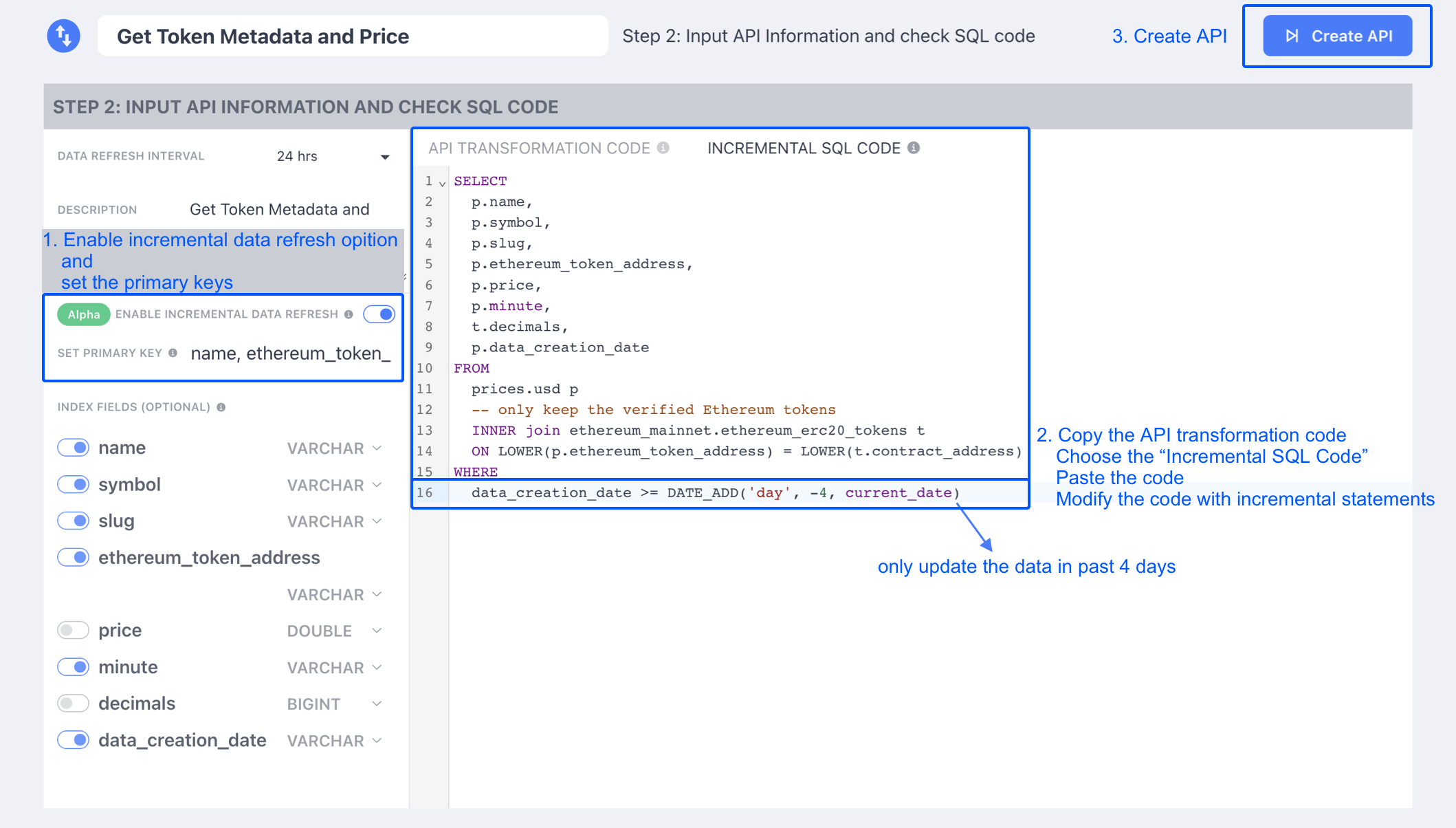Click info icon beside API Transformation Code
The height and width of the screenshot is (828, 1456).
point(663,148)
